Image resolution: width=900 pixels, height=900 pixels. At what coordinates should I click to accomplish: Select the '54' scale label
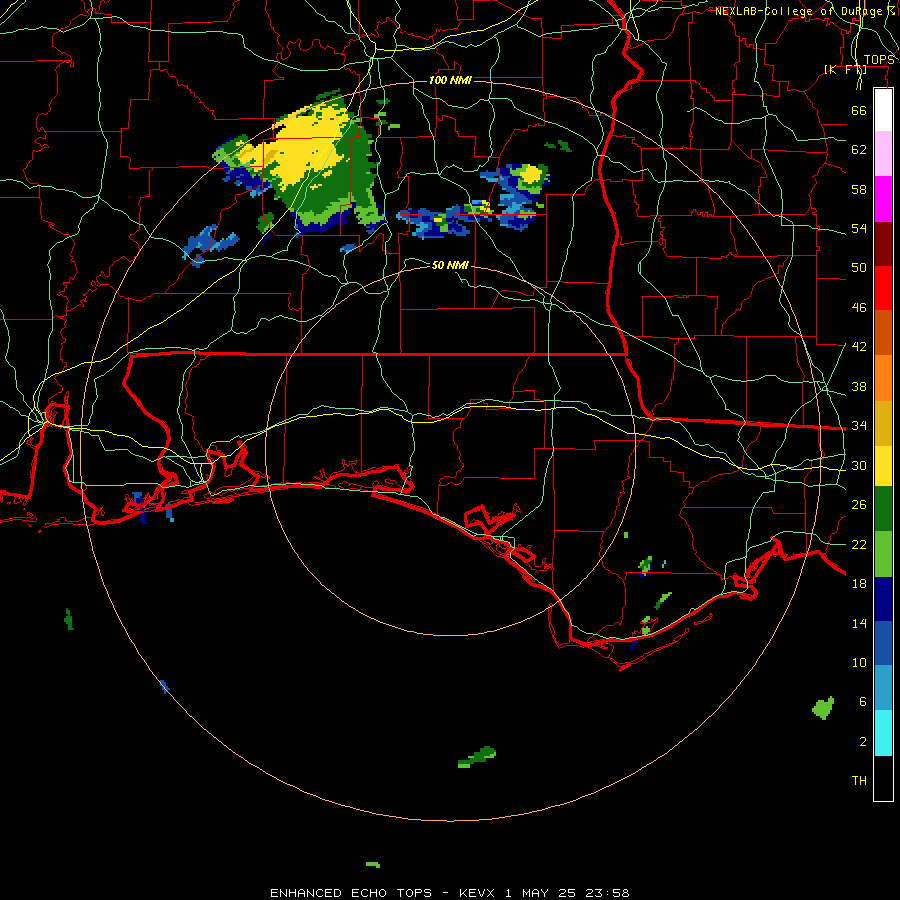pos(859,228)
